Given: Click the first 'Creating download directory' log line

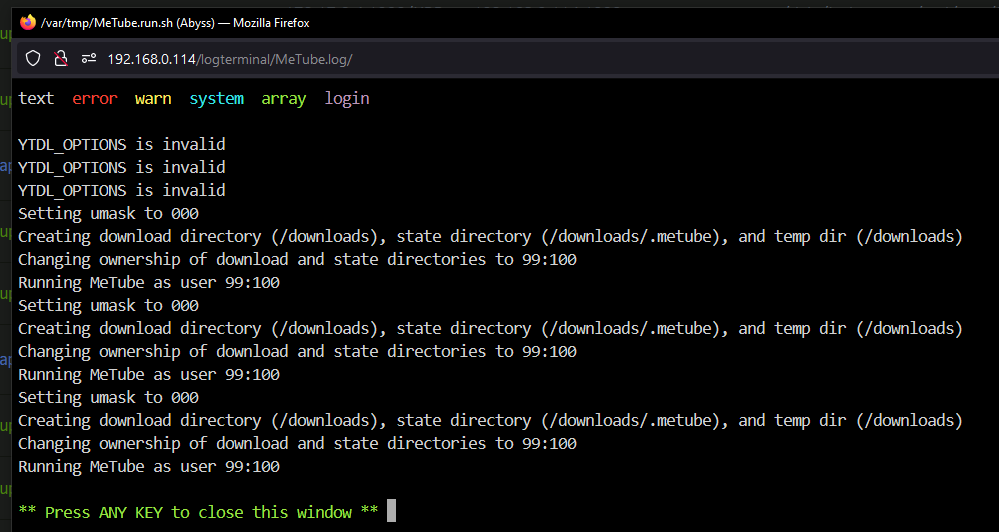Looking at the screenshot, I should coord(490,236).
